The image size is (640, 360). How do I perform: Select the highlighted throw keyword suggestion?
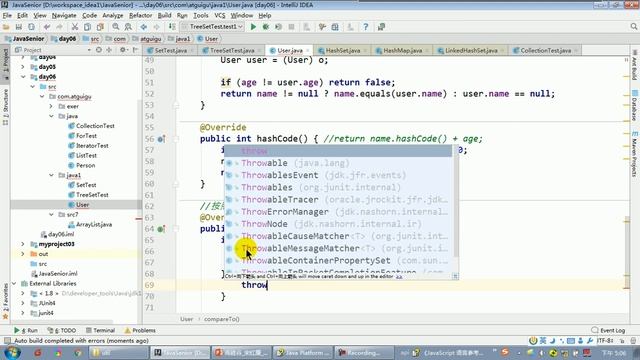click(339, 151)
